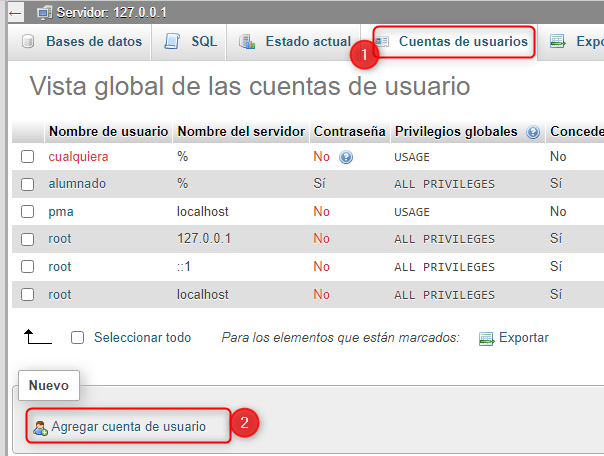Click the SQL tab icon

tap(172, 43)
